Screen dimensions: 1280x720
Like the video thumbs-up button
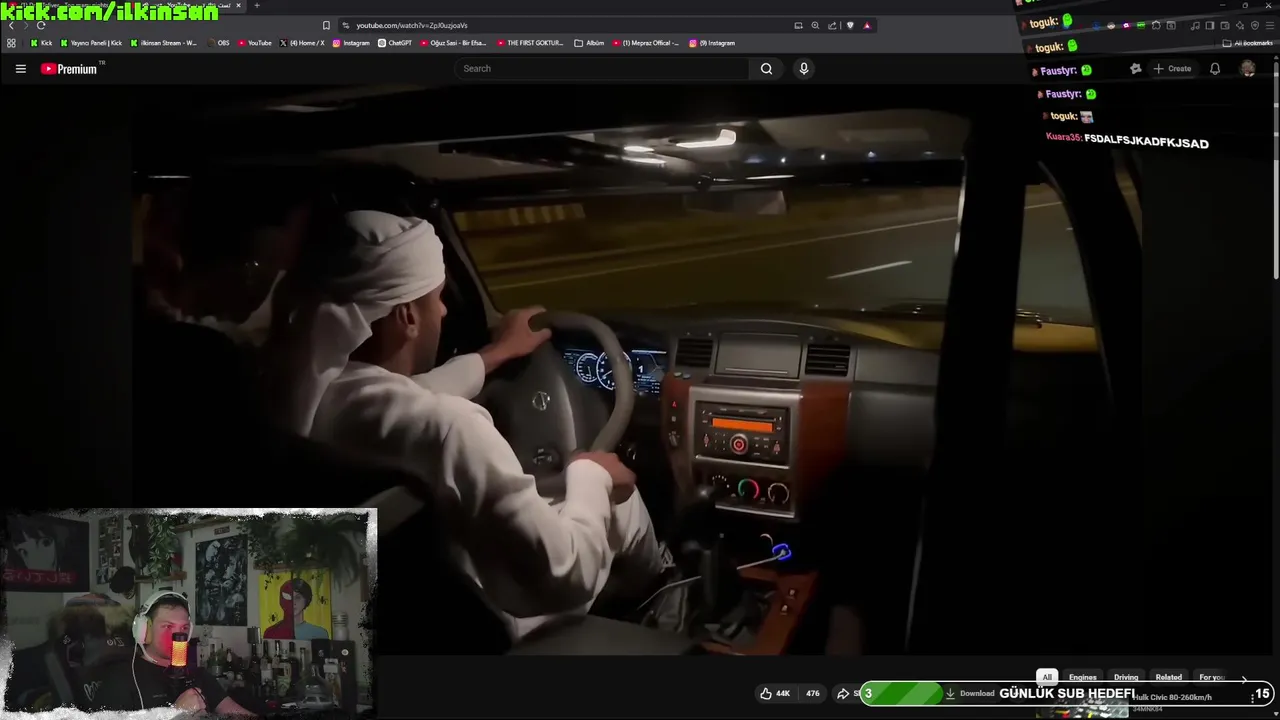click(775, 693)
